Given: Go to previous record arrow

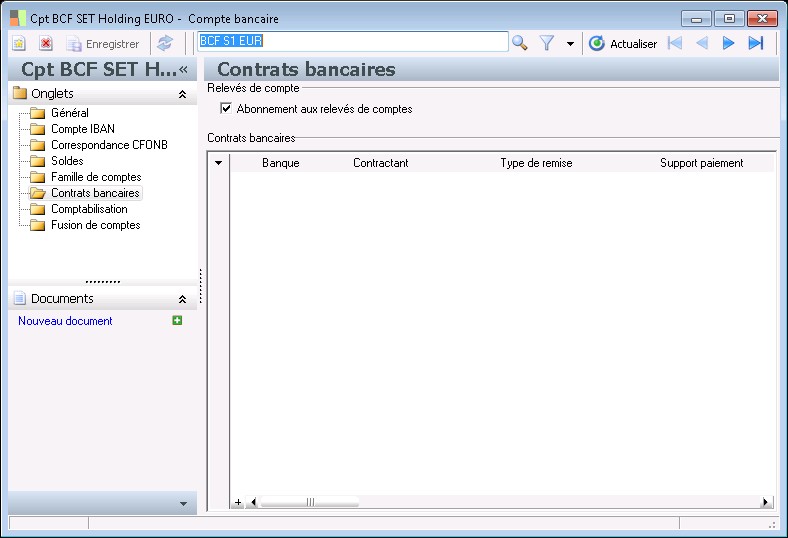Looking at the screenshot, I should click(x=702, y=43).
